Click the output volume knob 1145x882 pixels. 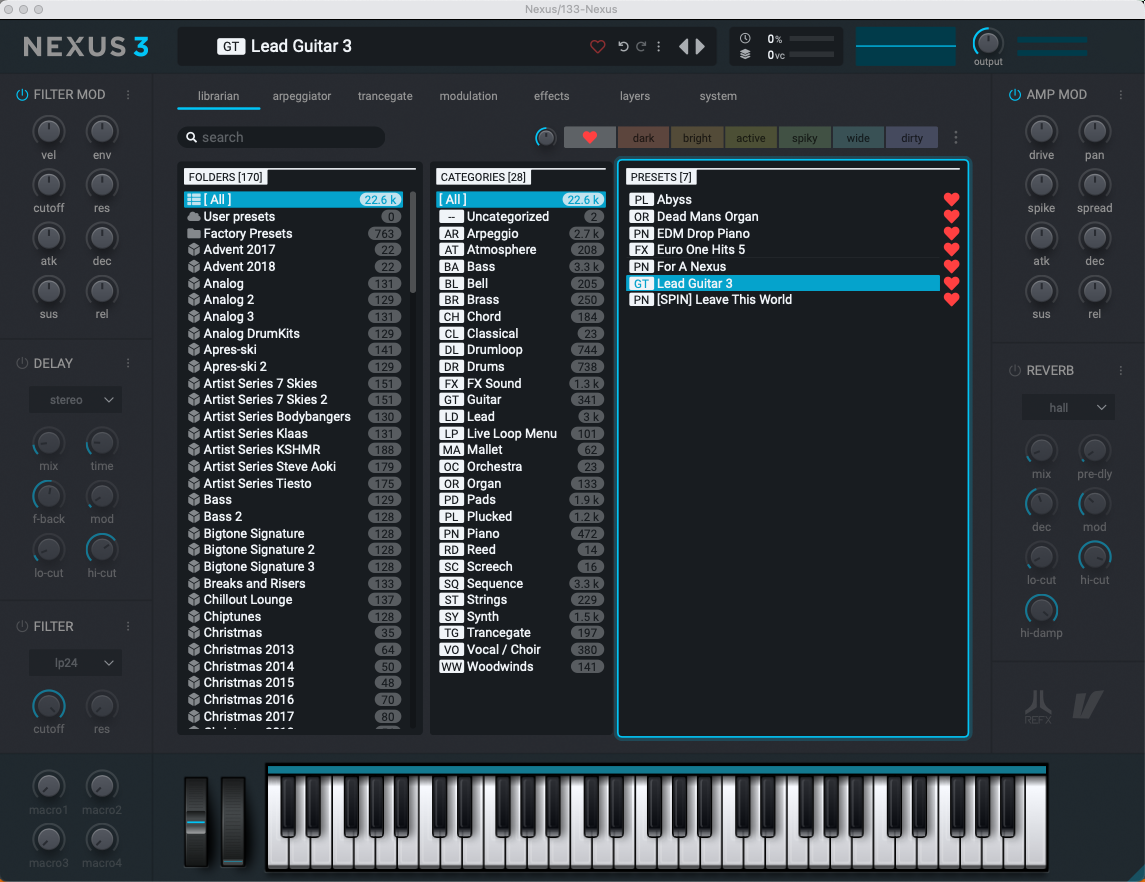(988, 43)
